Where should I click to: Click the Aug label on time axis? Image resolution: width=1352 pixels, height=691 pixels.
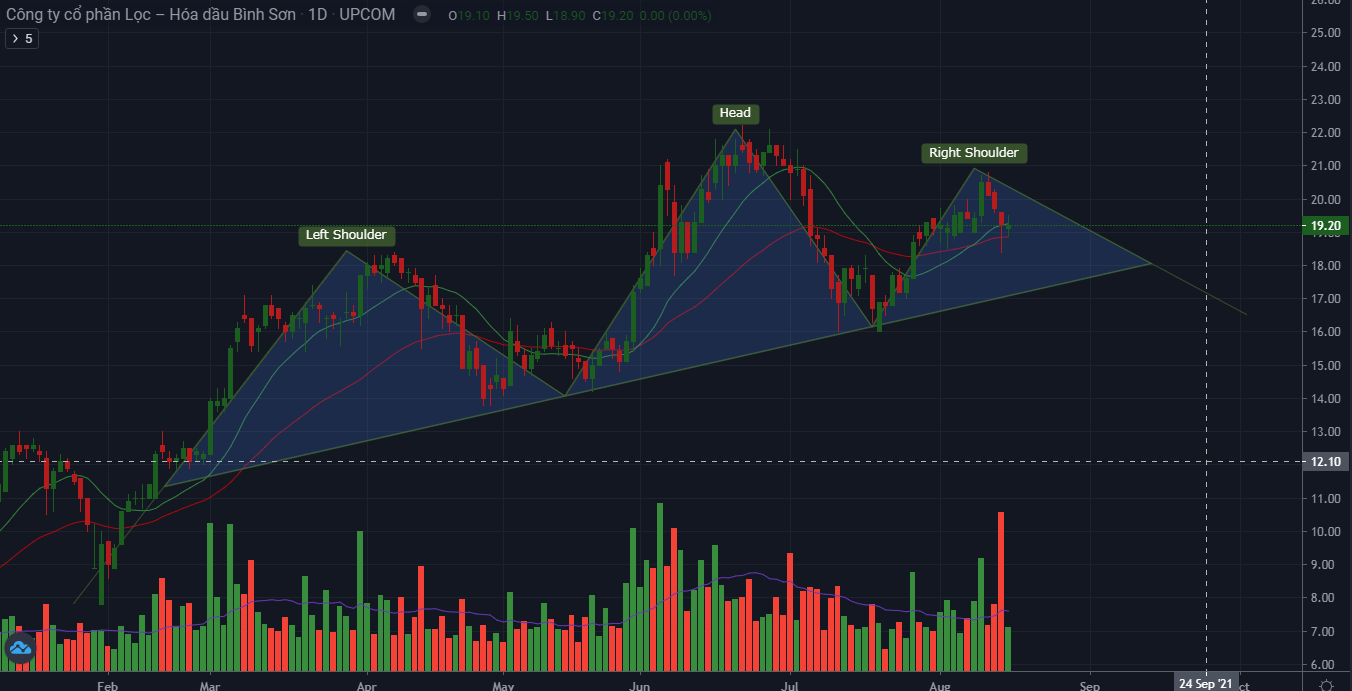[939, 686]
